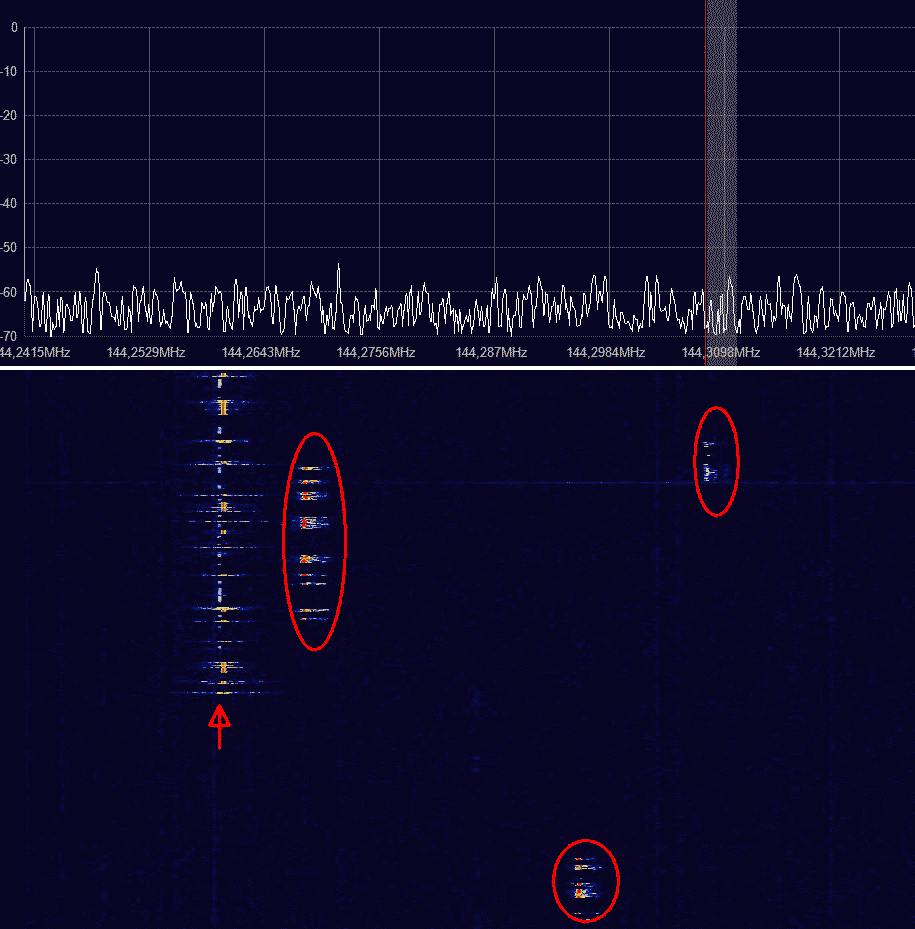Image resolution: width=915 pixels, height=929 pixels.
Task: Select the gray tuning filter band in spectrum
Action: click(x=721, y=182)
